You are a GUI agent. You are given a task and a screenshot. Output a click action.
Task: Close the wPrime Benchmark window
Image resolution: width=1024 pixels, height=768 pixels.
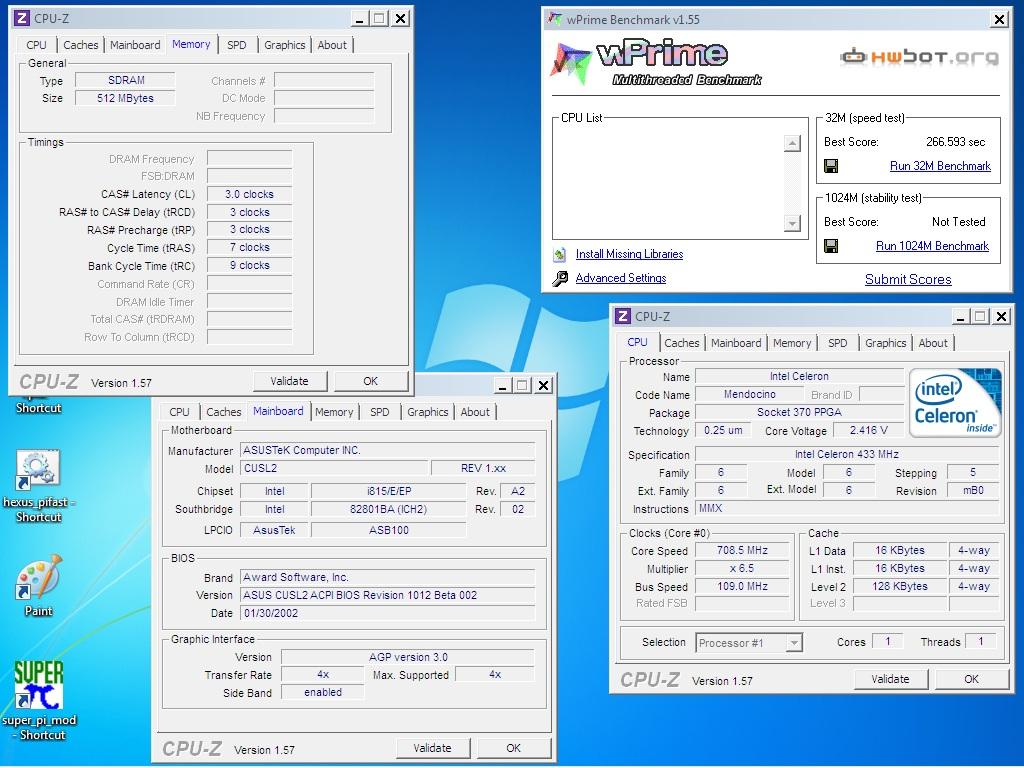[999, 20]
